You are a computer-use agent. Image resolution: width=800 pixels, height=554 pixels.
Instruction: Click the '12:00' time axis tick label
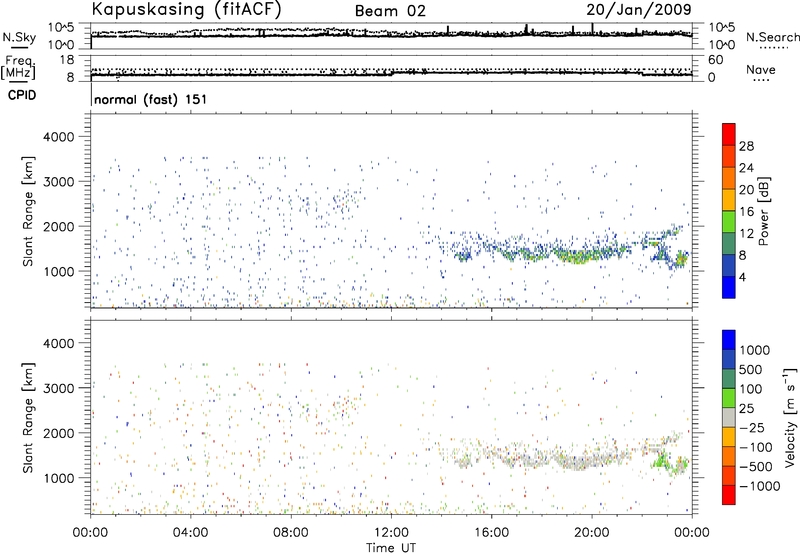[x=391, y=533]
